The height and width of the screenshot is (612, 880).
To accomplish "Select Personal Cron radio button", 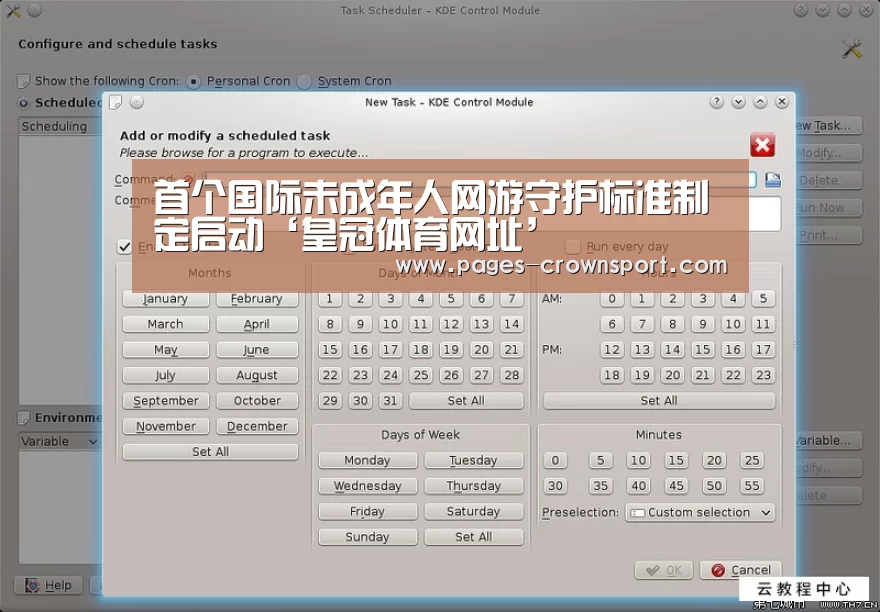I will 193,82.
